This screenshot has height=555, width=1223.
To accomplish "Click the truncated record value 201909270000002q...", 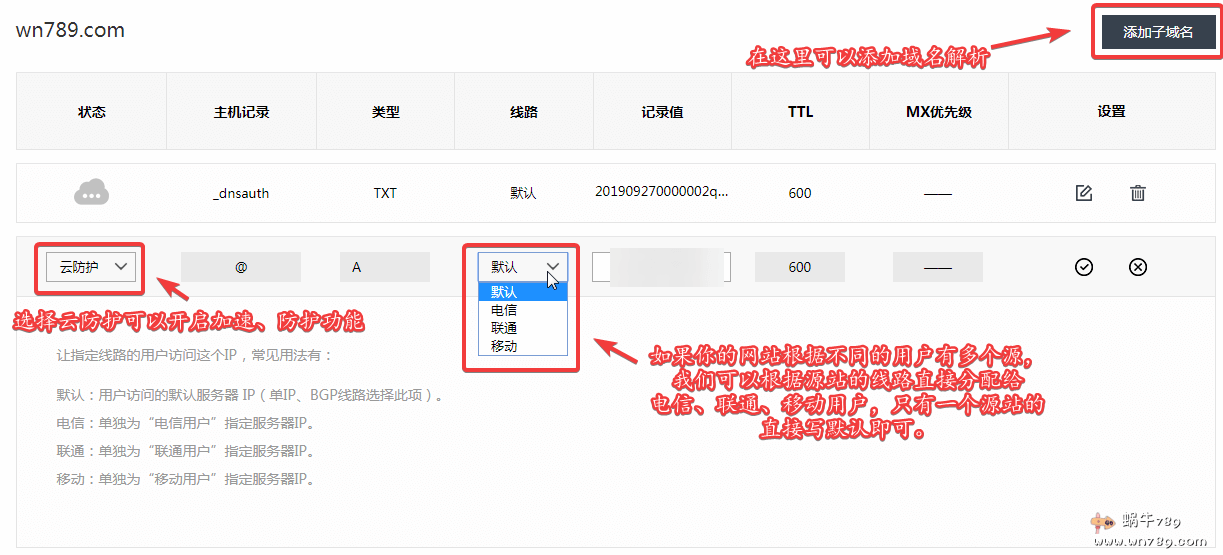I will click(661, 193).
